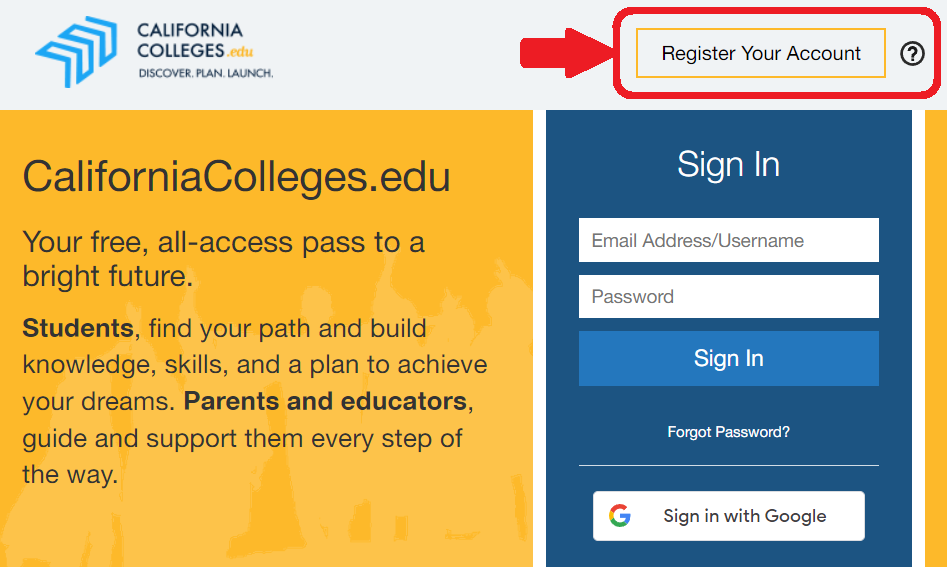Follow the Forgot Password? link
947x567 pixels.
coord(728,432)
